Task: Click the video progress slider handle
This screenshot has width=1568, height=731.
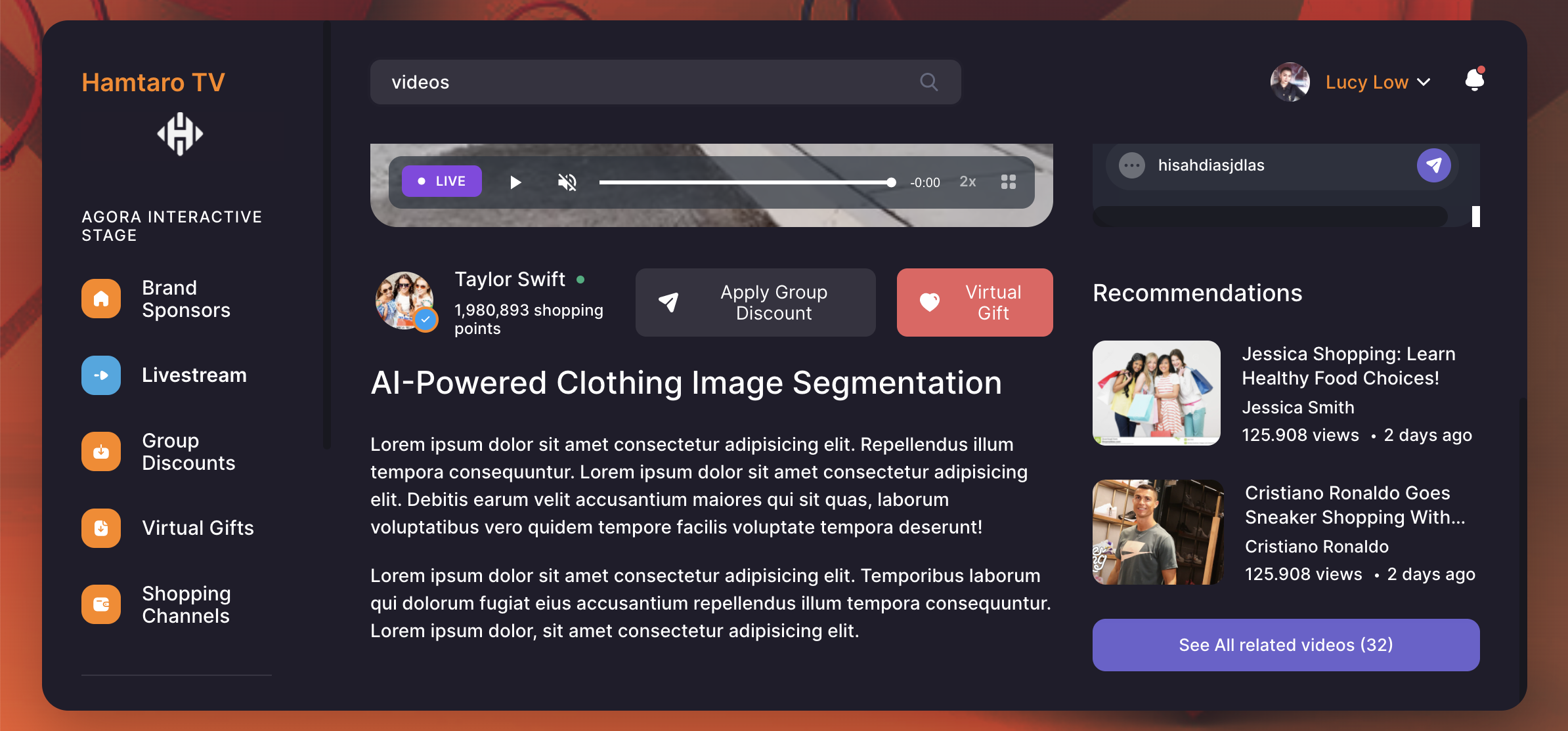Action: [891, 182]
